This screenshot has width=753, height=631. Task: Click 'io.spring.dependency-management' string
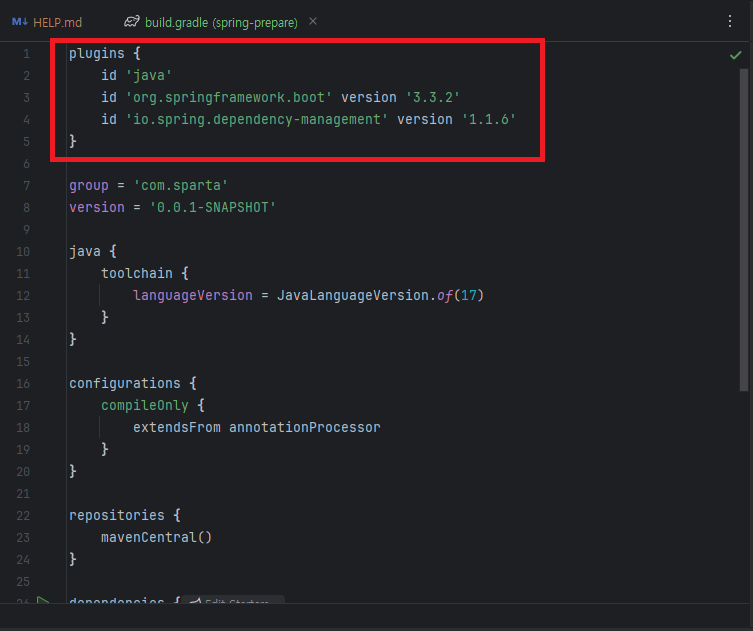click(256, 119)
